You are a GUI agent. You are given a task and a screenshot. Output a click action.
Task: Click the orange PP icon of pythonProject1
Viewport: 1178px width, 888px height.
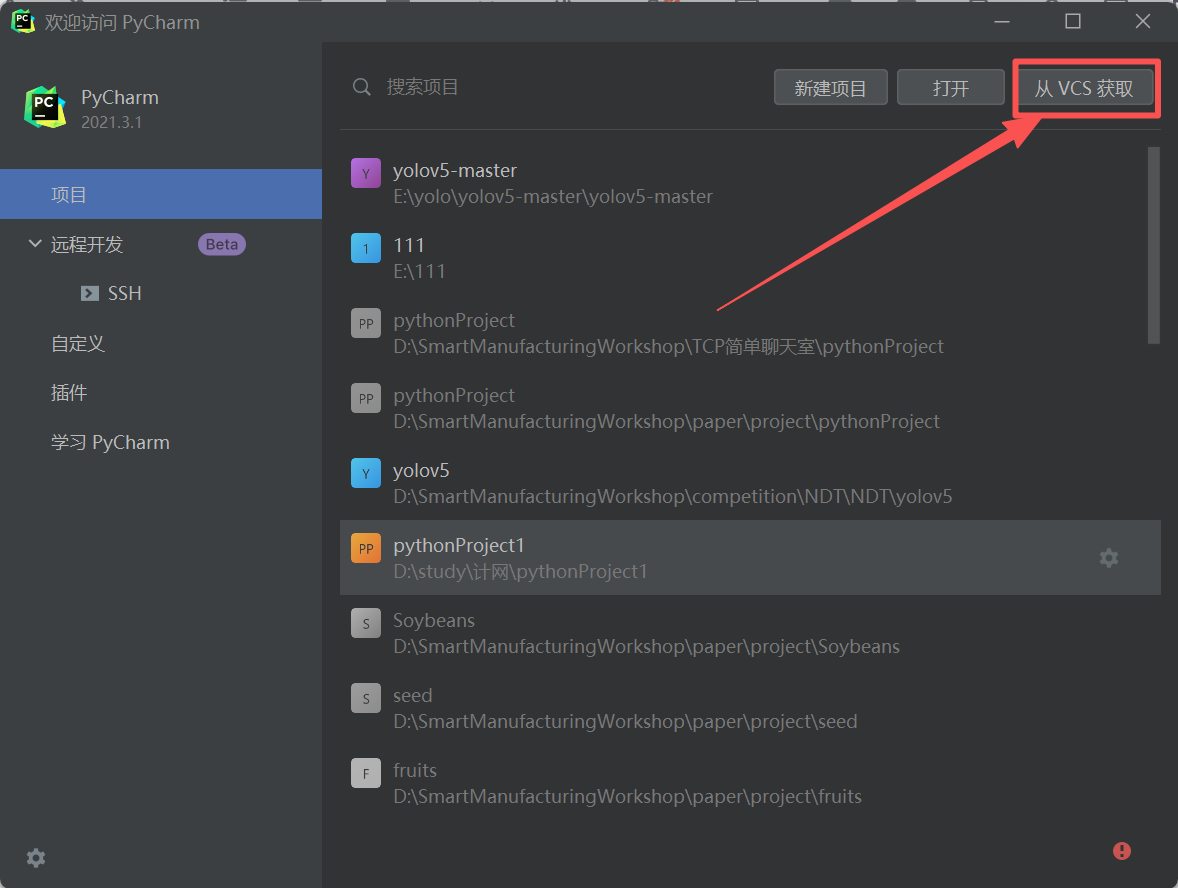(366, 548)
